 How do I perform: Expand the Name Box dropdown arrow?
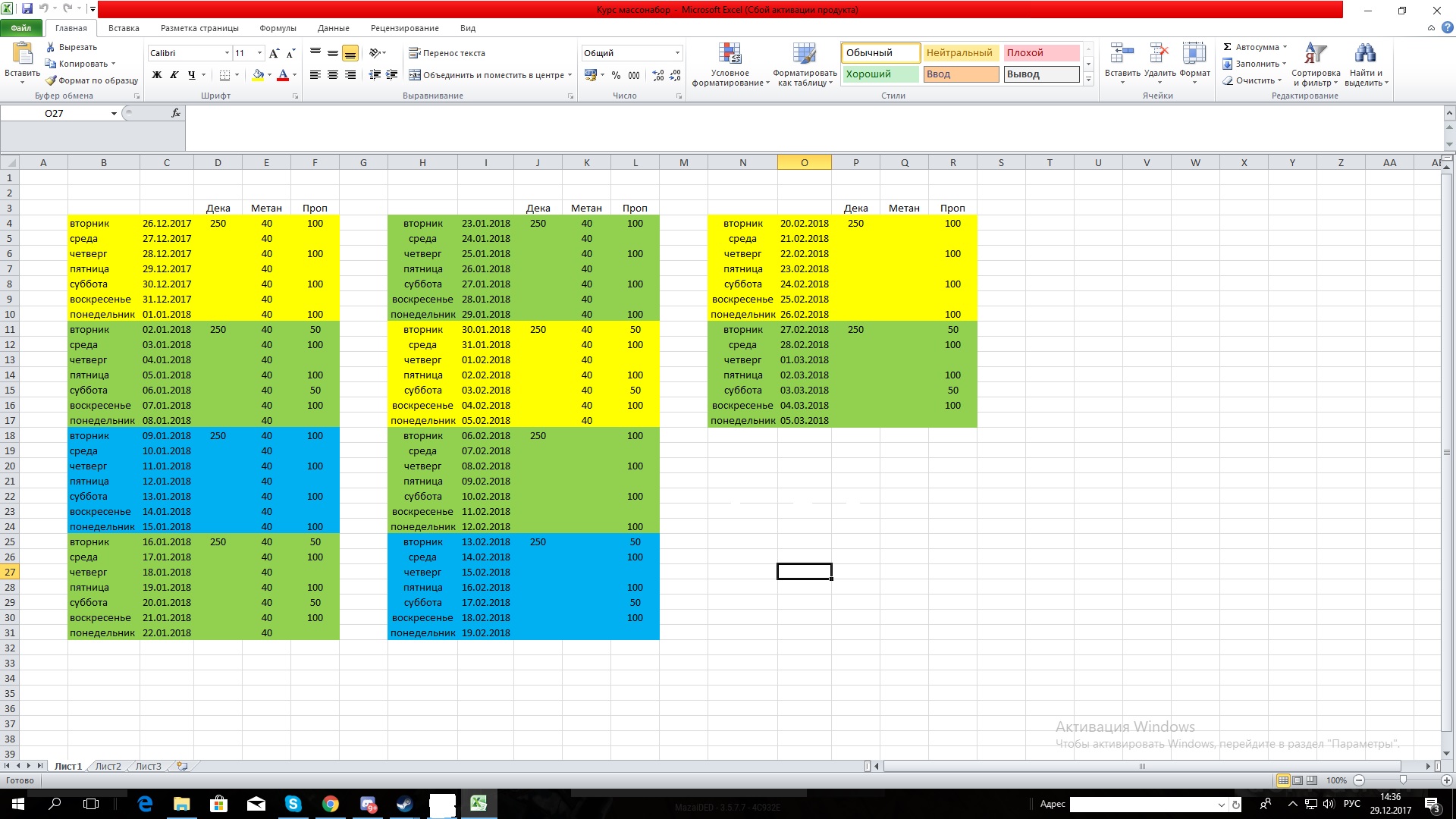click(114, 114)
